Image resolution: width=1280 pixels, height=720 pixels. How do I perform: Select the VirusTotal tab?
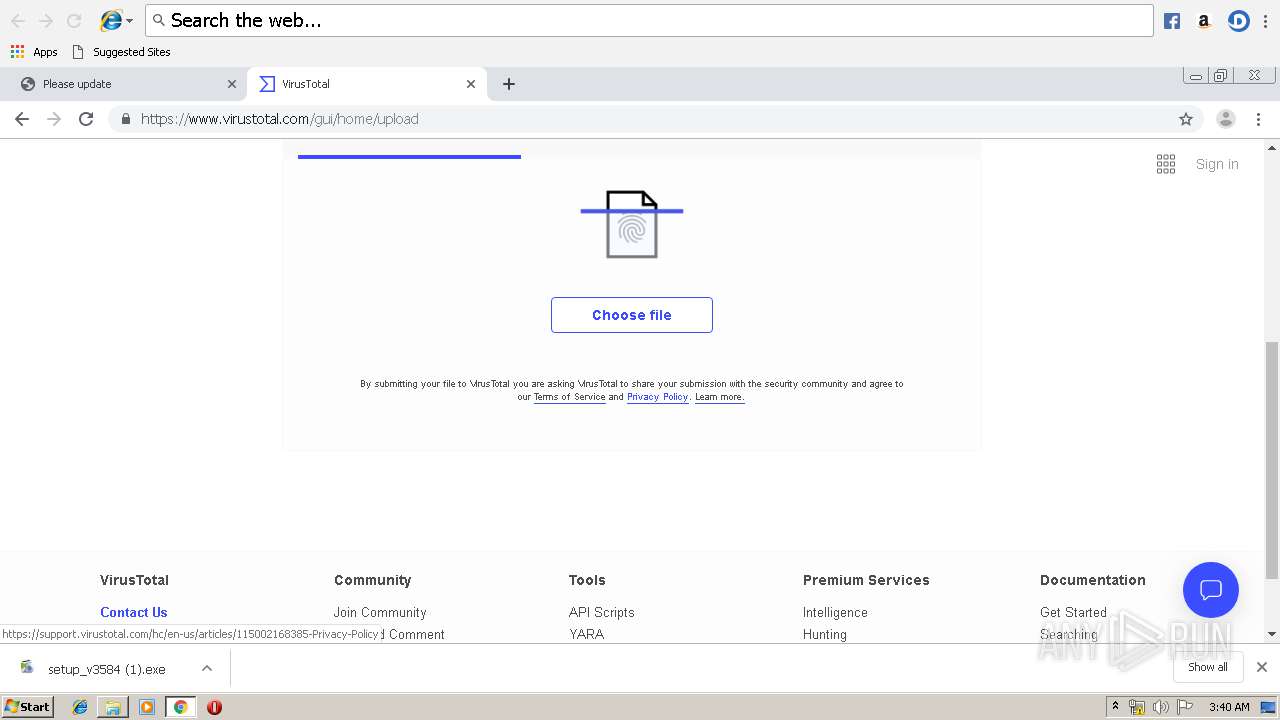(x=366, y=84)
